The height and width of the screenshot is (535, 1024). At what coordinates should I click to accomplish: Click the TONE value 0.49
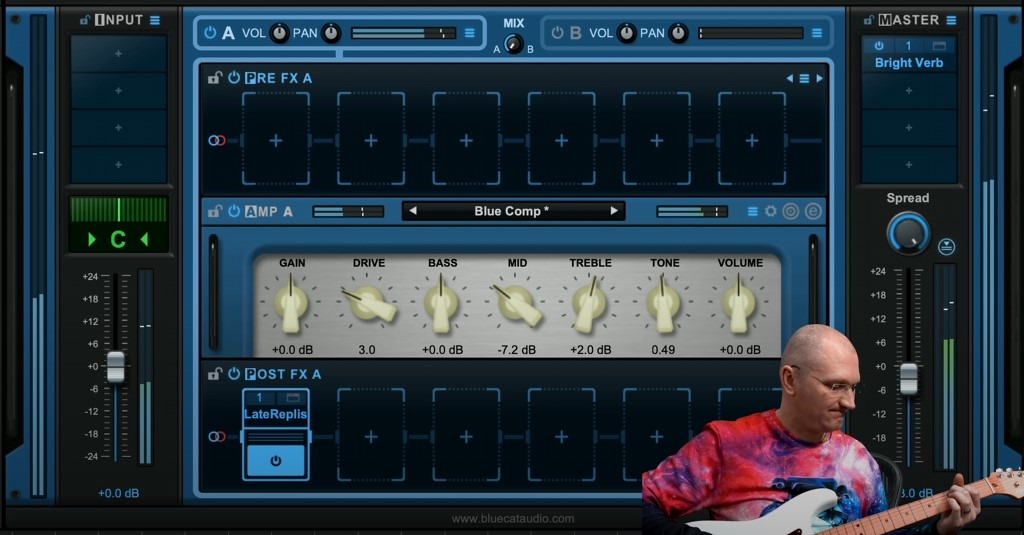coord(663,349)
